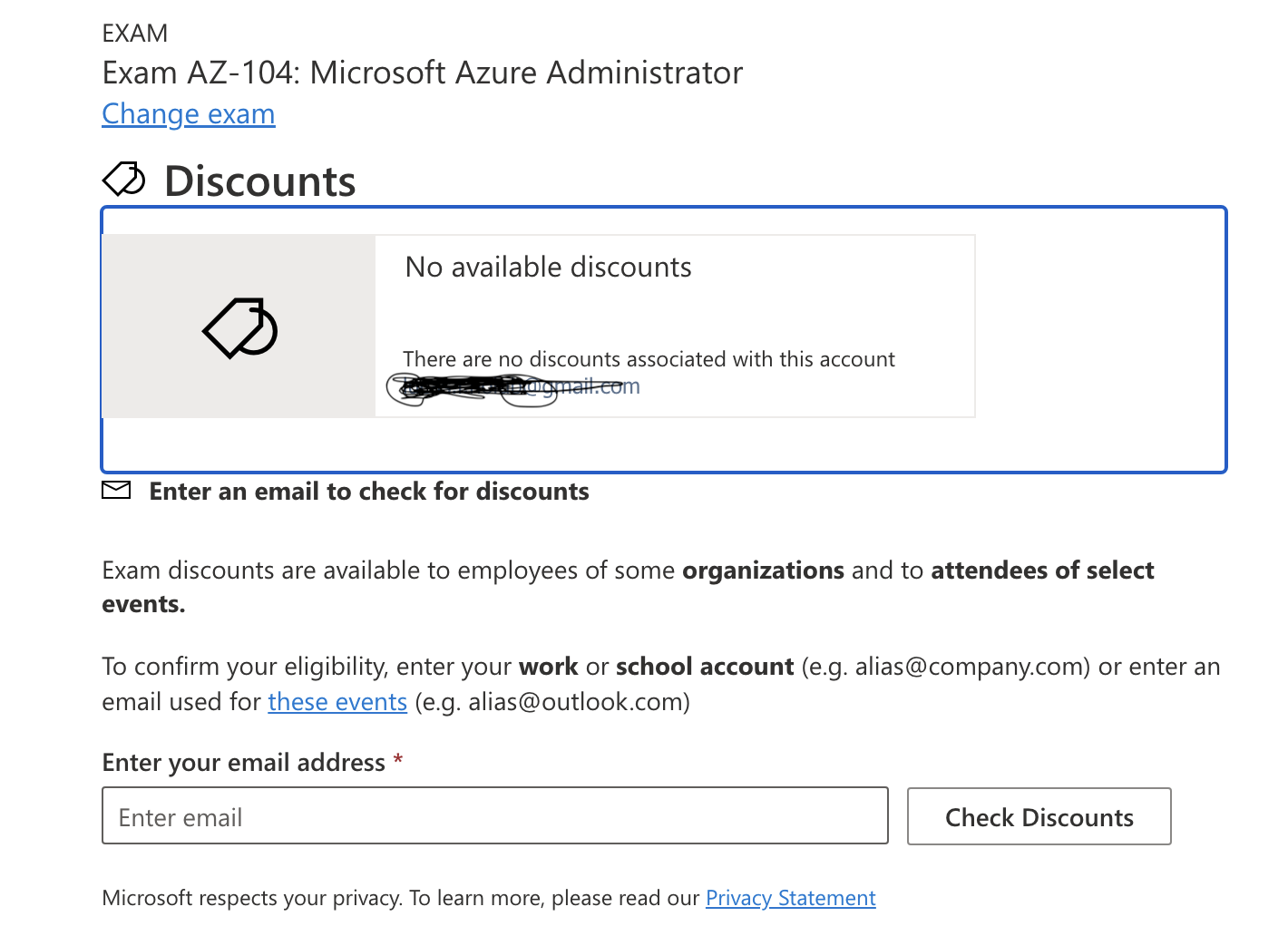Click the bold "attendees of select" text

[x=1041, y=570]
